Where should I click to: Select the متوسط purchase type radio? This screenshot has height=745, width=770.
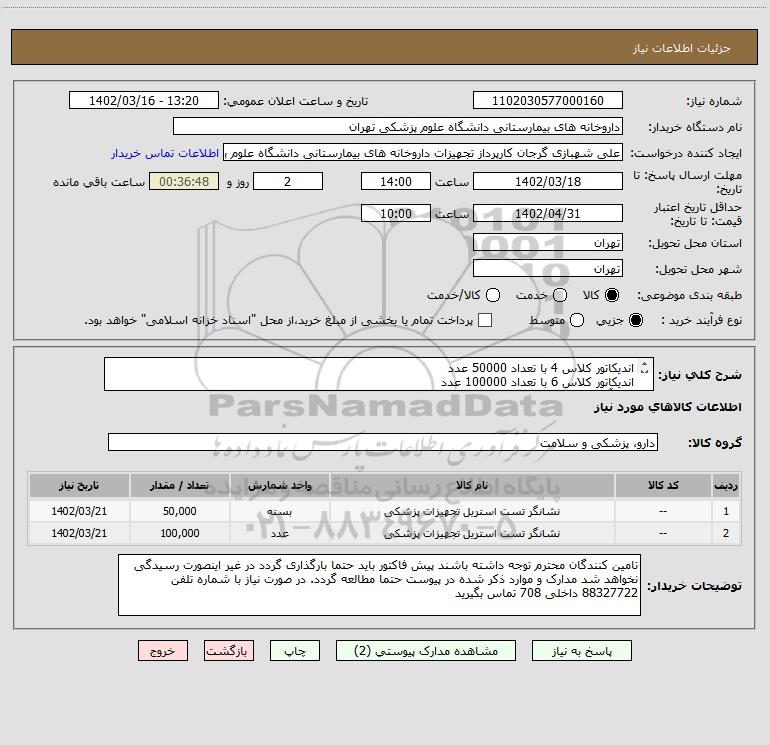click(577, 321)
